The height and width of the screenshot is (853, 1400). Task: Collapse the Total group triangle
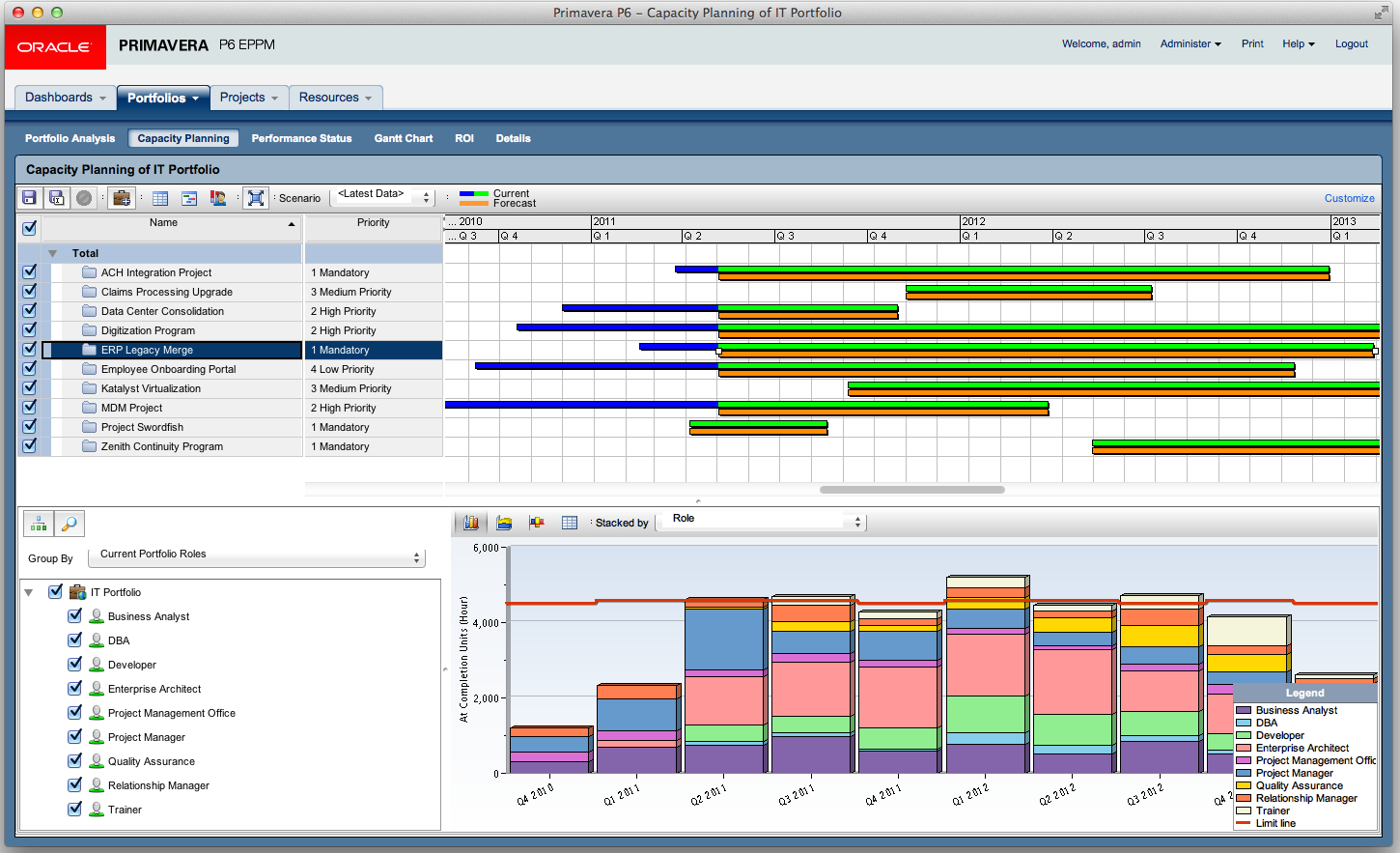tap(53, 253)
